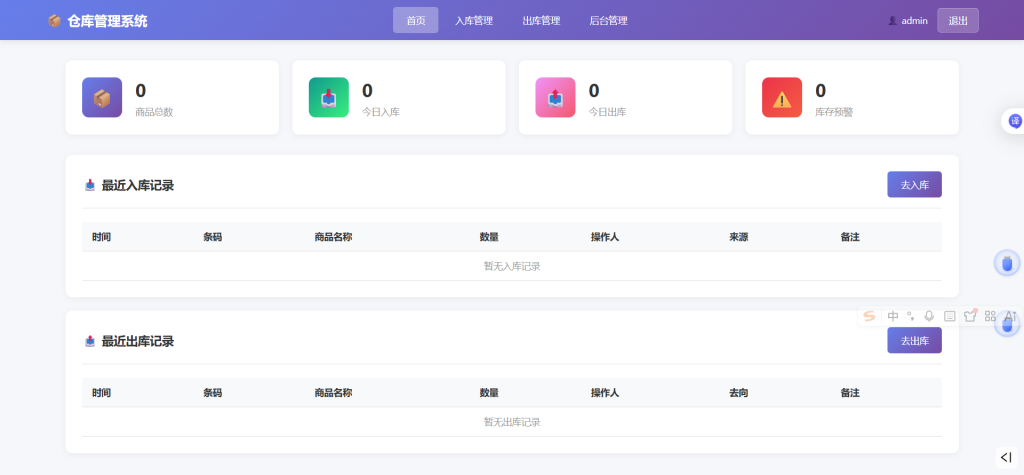Viewport: 1024px width, 475px height.
Task: Click 操作人 header in inbound table
Action: point(605,237)
